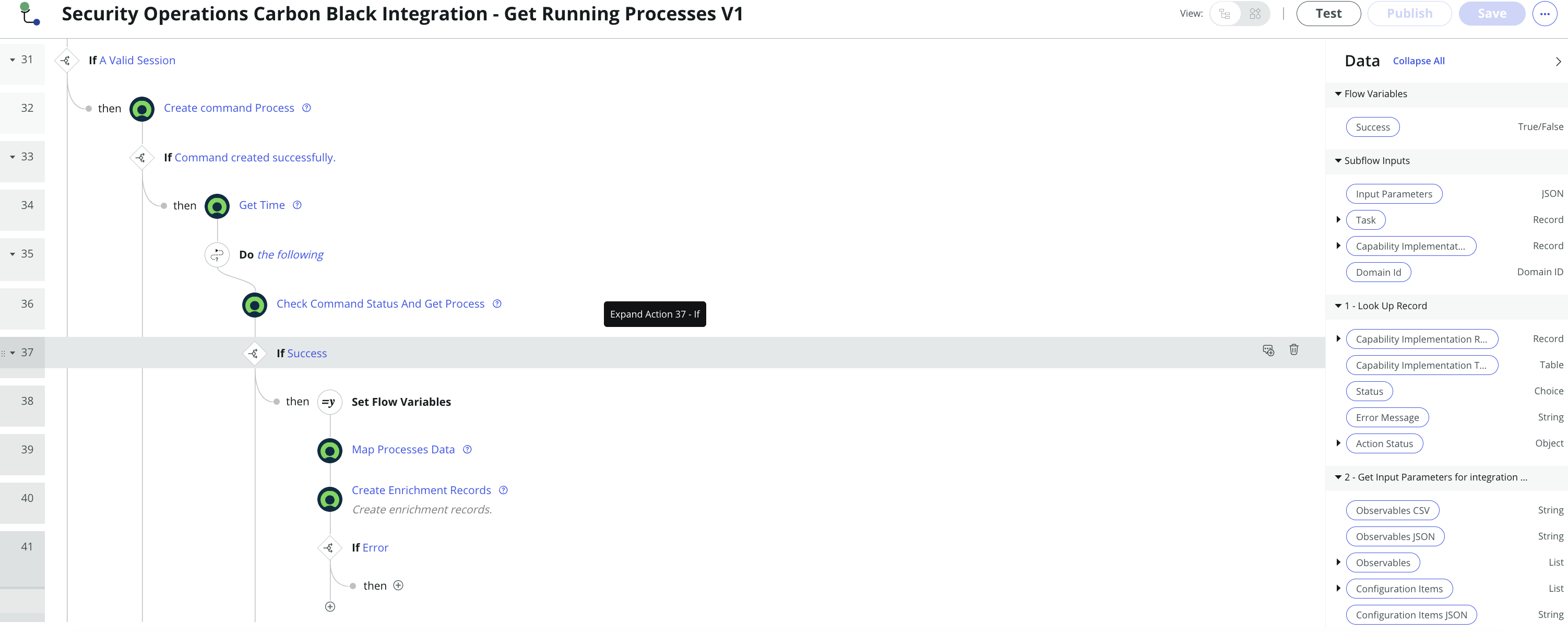Click the Test button
Image resolution: width=1568 pixels, height=633 pixels.
pyautogui.click(x=1328, y=14)
